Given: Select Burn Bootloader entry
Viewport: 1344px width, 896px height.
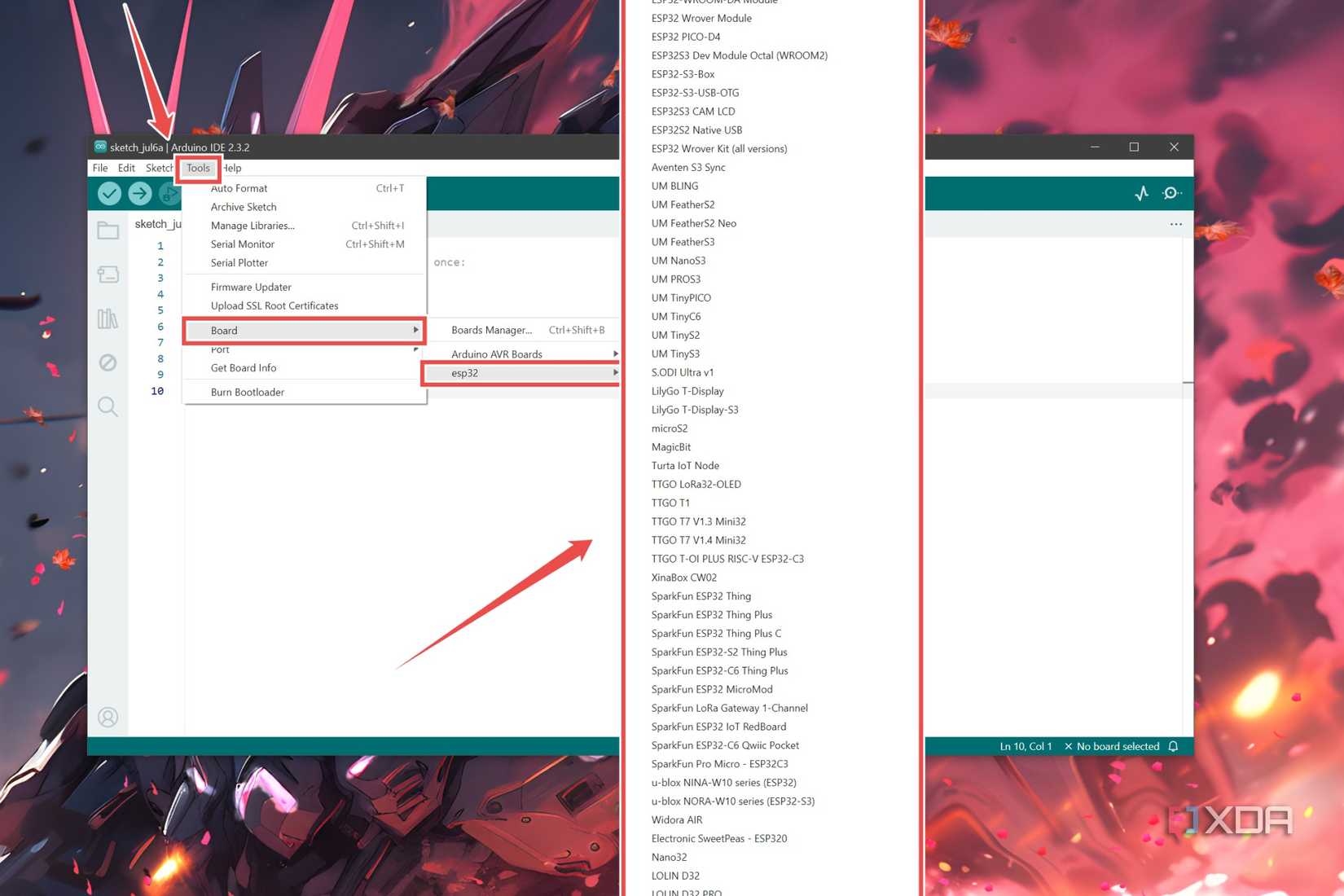Looking at the screenshot, I should point(305,392).
